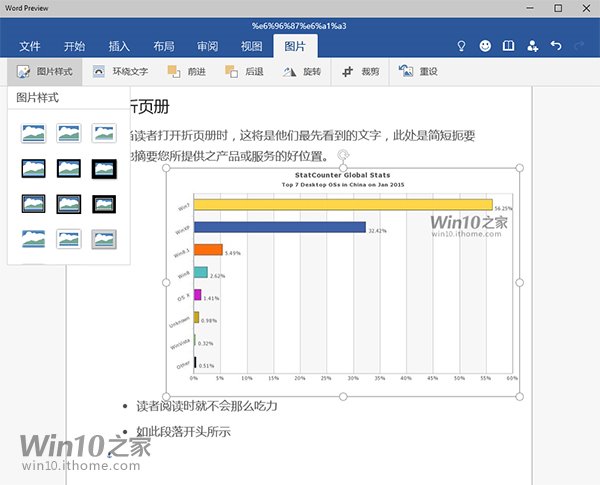Open the 图片样式 picture styles button
The height and width of the screenshot is (485, 600).
click(44, 72)
